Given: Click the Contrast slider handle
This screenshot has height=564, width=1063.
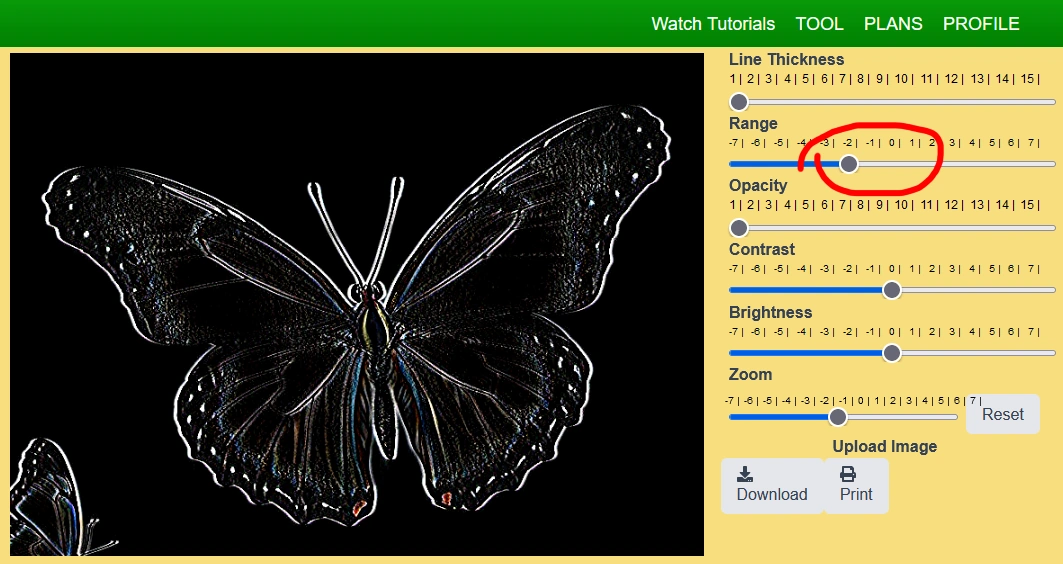Looking at the screenshot, I should click(x=892, y=290).
